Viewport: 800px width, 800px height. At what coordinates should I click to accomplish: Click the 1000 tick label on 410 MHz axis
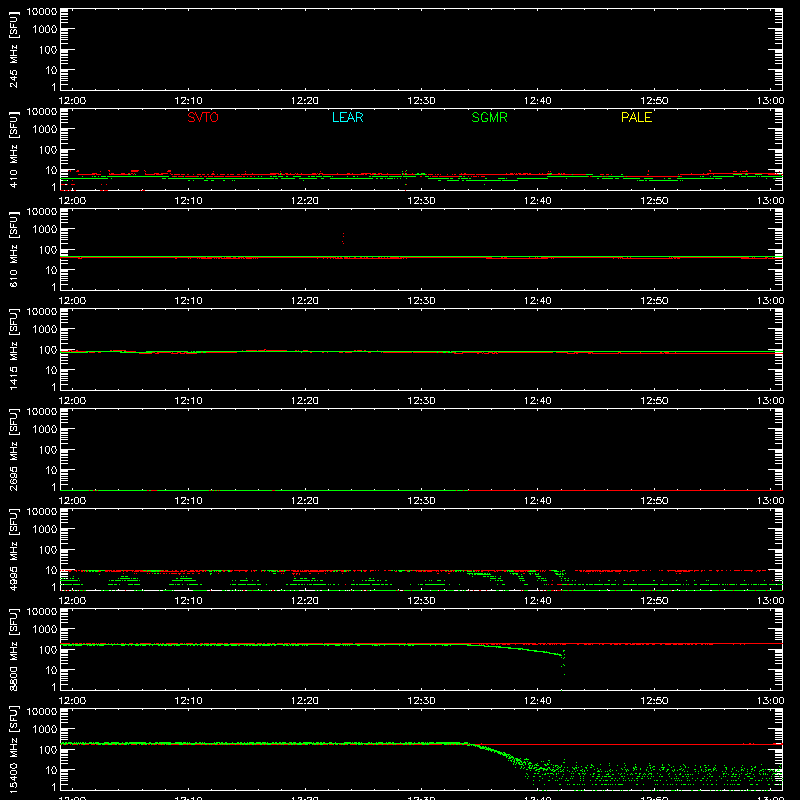(x=45, y=130)
